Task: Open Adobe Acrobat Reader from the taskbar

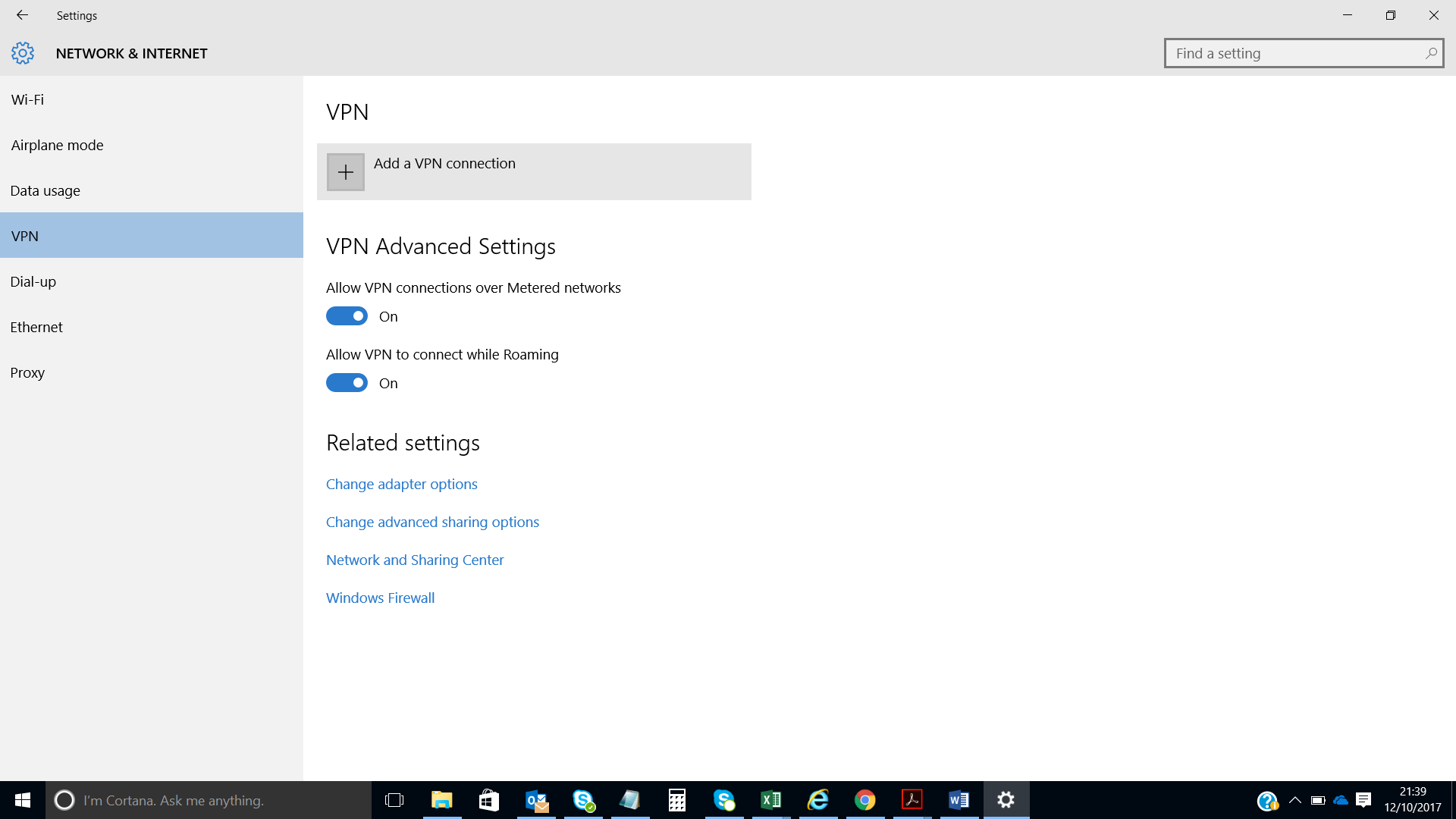Action: point(912,800)
